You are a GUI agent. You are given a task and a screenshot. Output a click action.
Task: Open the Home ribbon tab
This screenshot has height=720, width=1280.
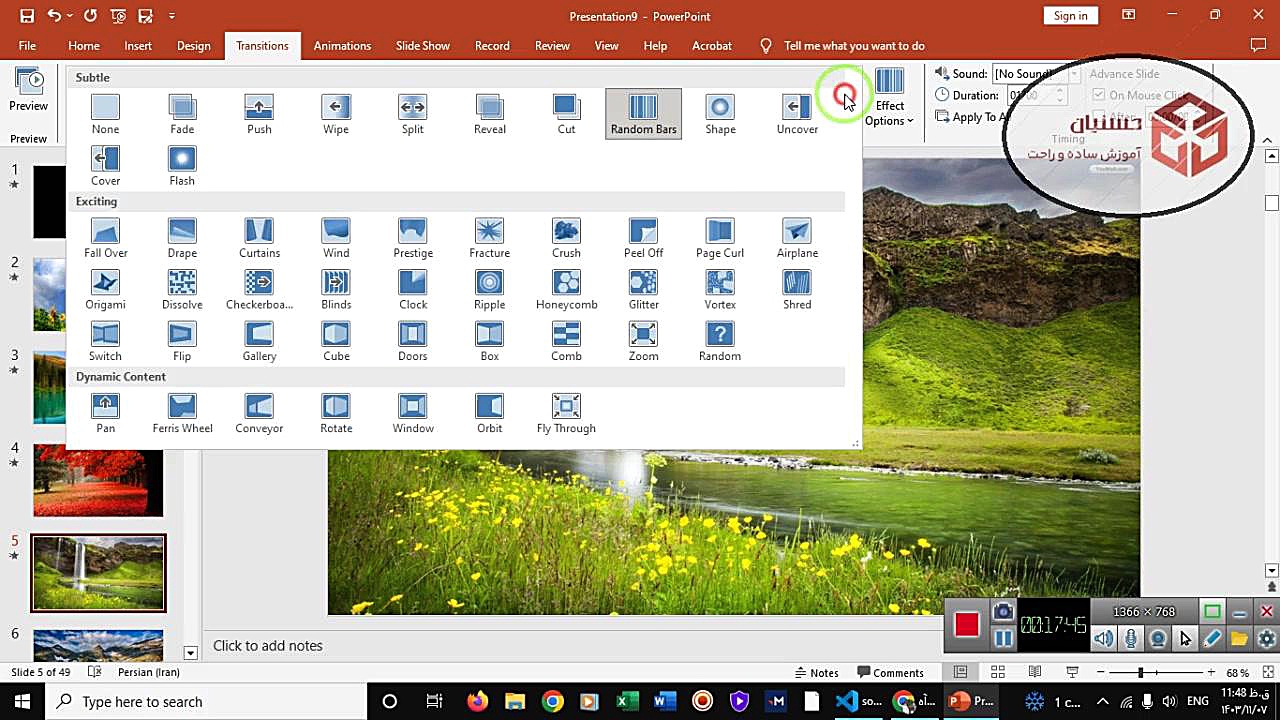(x=84, y=46)
